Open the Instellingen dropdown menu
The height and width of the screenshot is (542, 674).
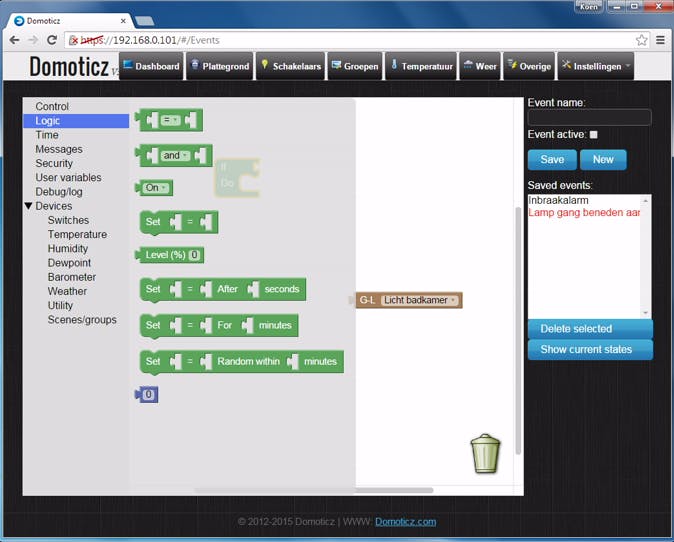click(596, 66)
